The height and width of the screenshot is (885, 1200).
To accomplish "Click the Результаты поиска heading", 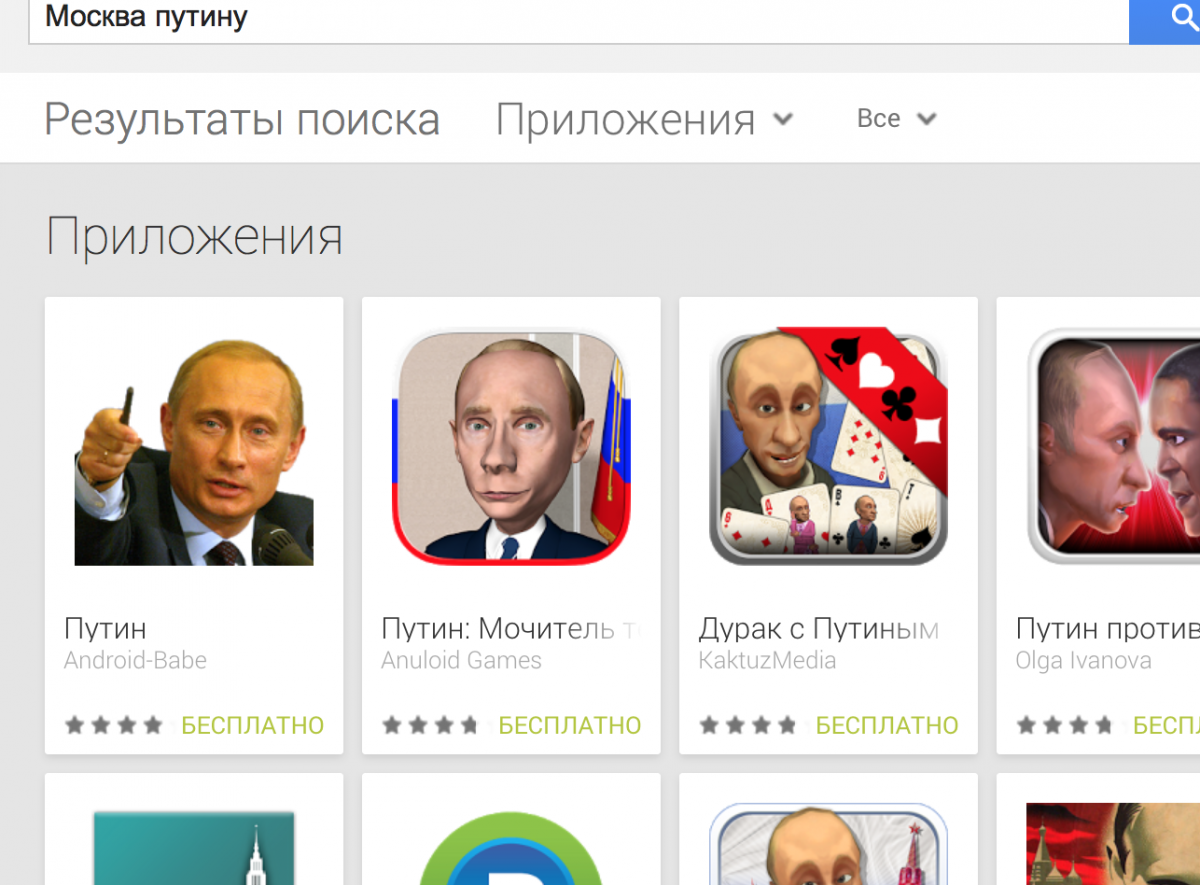I will pyautogui.click(x=242, y=119).
